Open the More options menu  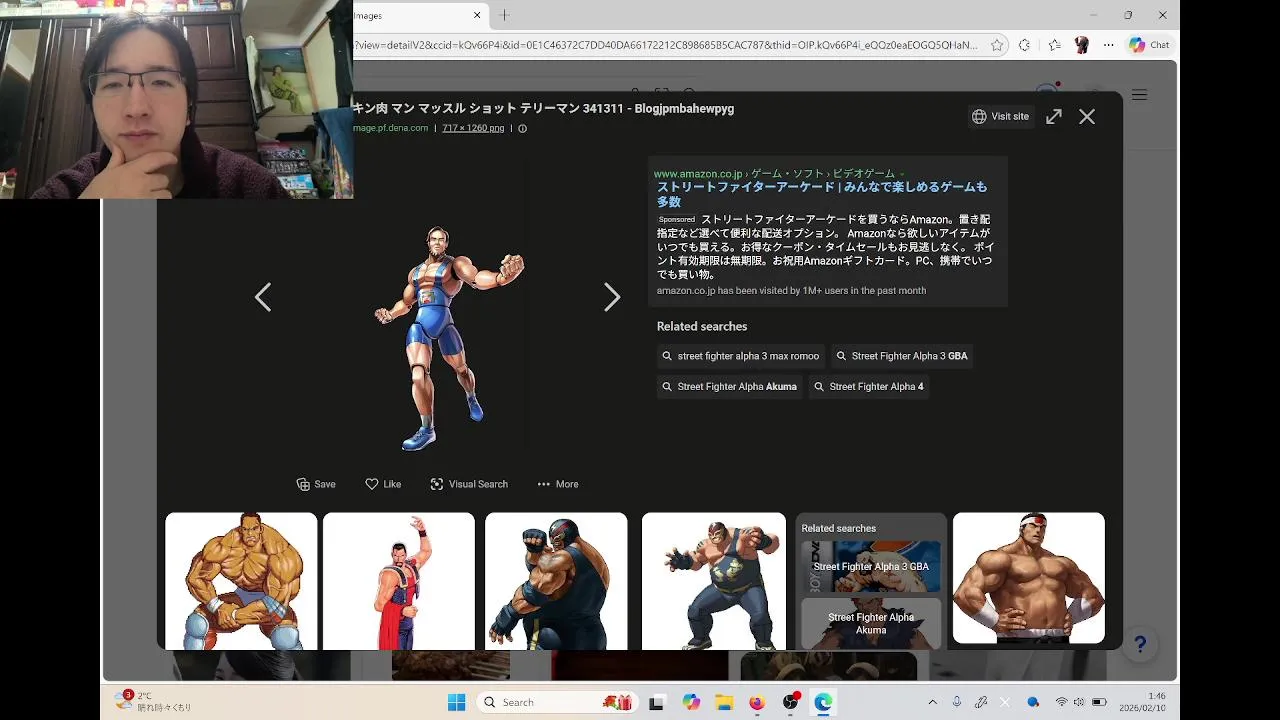point(558,484)
